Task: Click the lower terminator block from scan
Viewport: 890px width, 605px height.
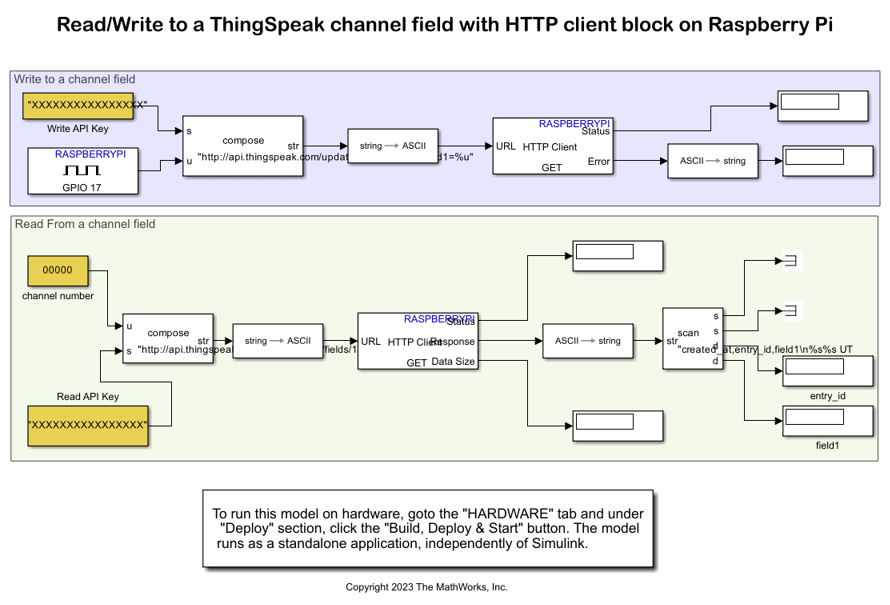Action: coord(790,310)
